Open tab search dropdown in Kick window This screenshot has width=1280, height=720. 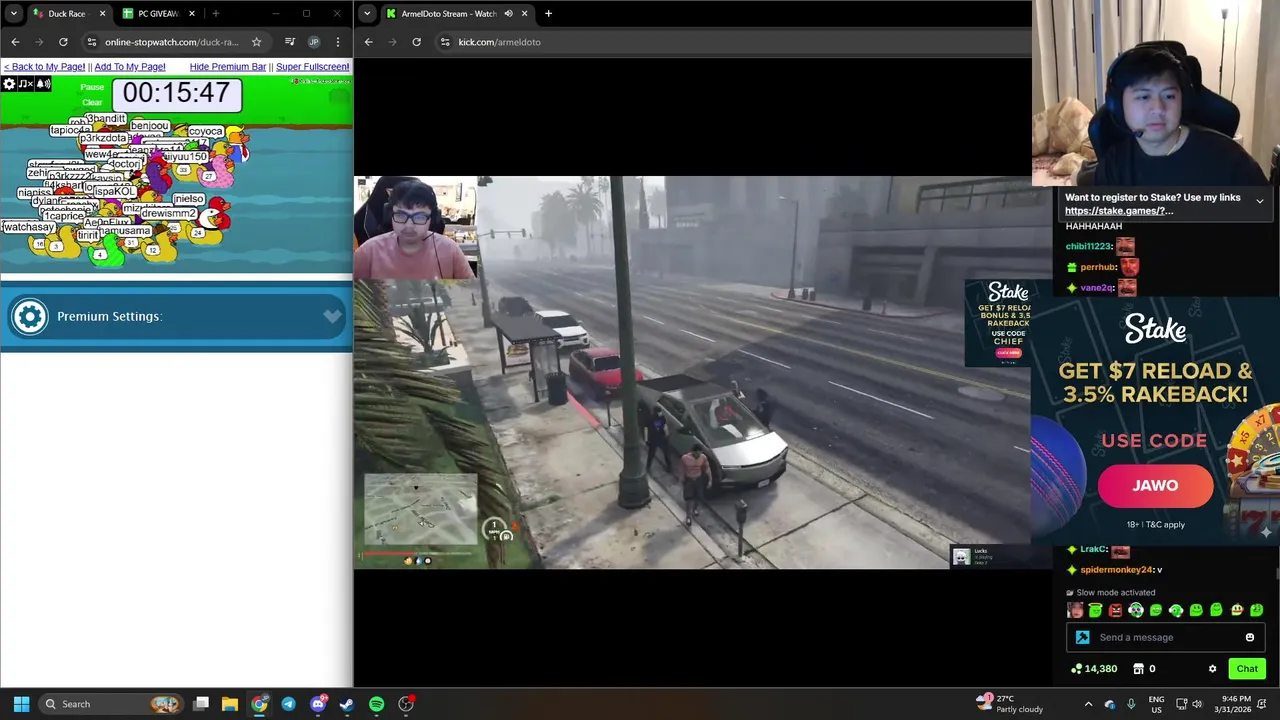pos(367,13)
